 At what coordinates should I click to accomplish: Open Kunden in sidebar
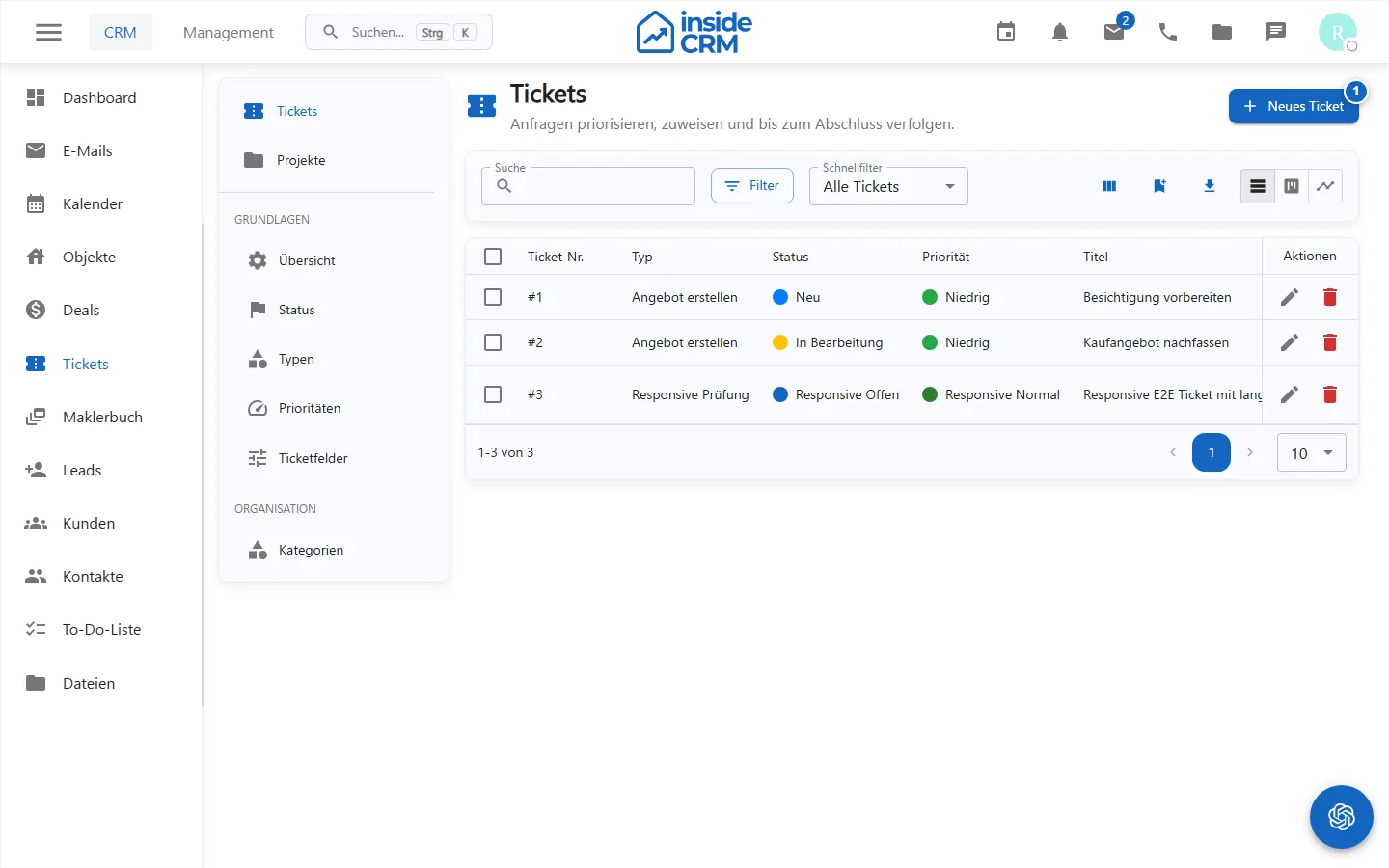pos(101,523)
